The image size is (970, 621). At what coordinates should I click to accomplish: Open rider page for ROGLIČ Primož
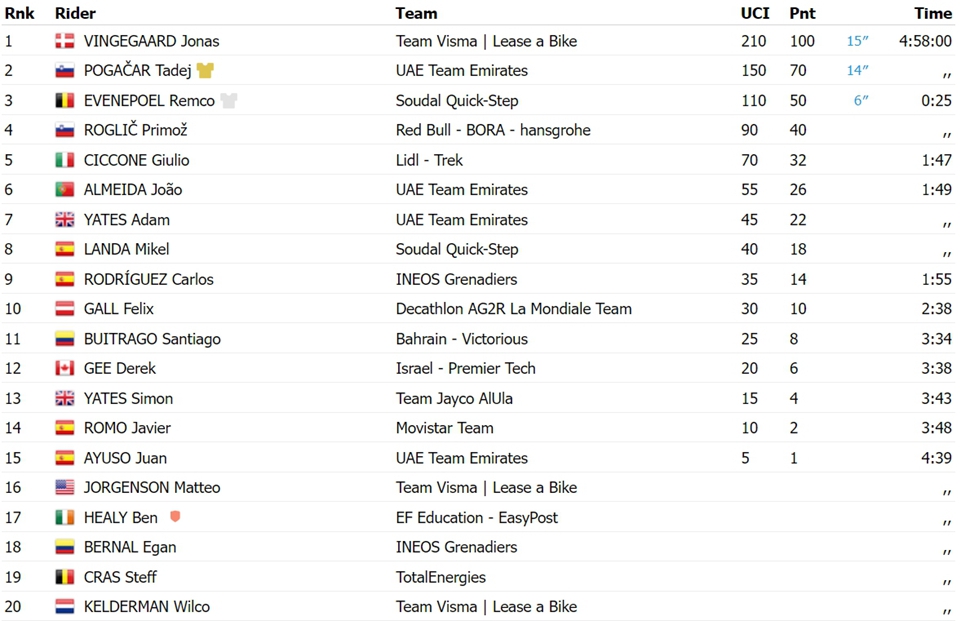pos(135,130)
